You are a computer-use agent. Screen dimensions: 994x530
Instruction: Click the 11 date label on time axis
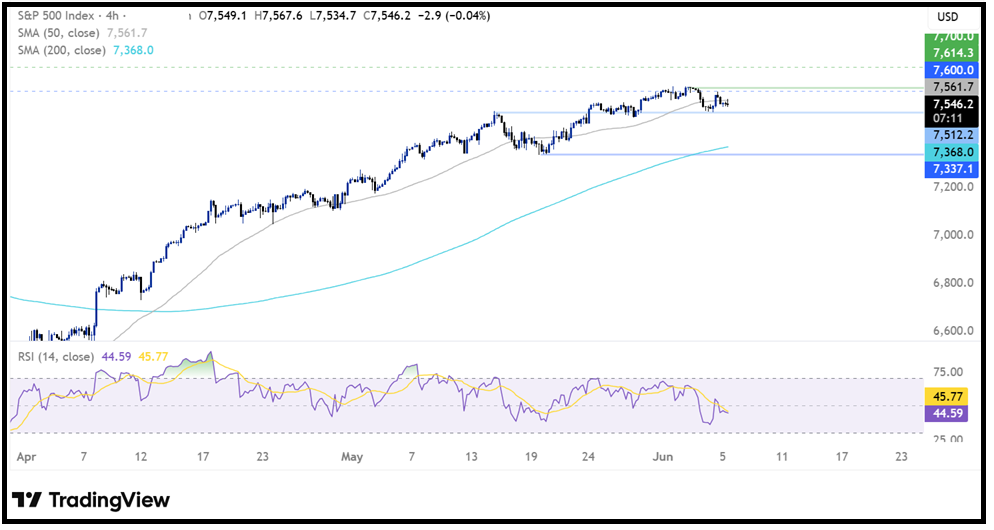point(782,456)
